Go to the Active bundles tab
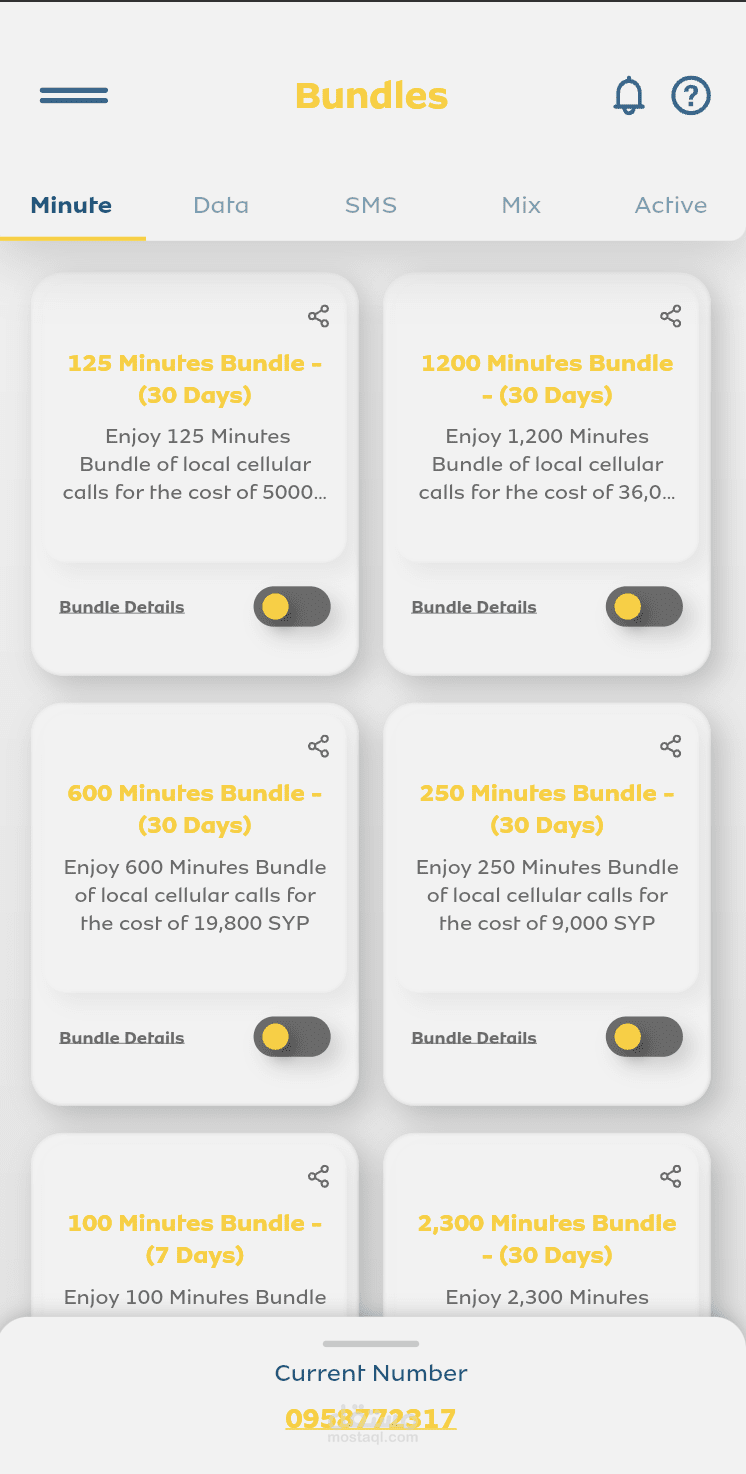The width and height of the screenshot is (746, 1474). point(671,205)
